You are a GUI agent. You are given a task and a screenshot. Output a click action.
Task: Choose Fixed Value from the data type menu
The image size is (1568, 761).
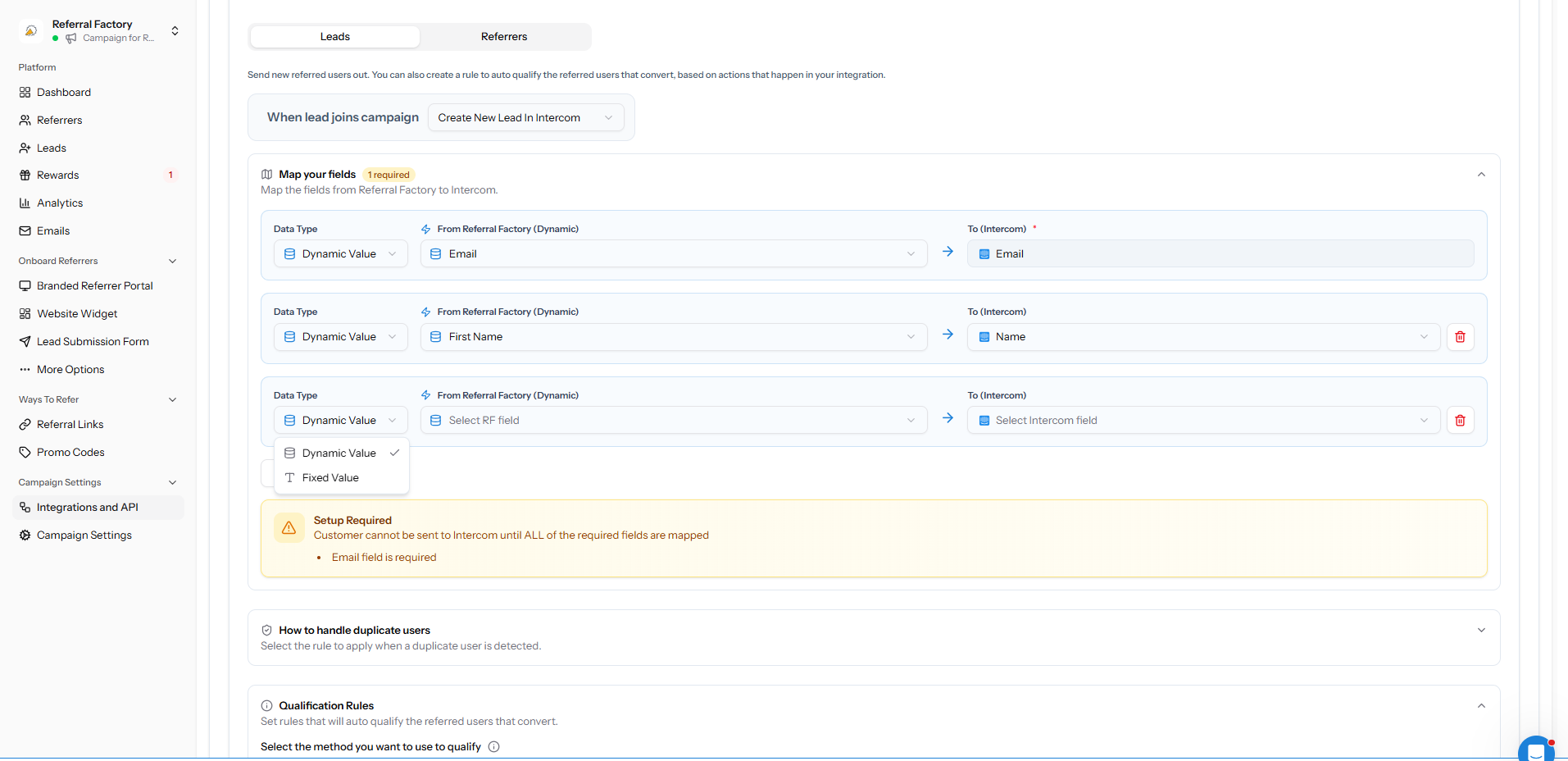(342, 478)
